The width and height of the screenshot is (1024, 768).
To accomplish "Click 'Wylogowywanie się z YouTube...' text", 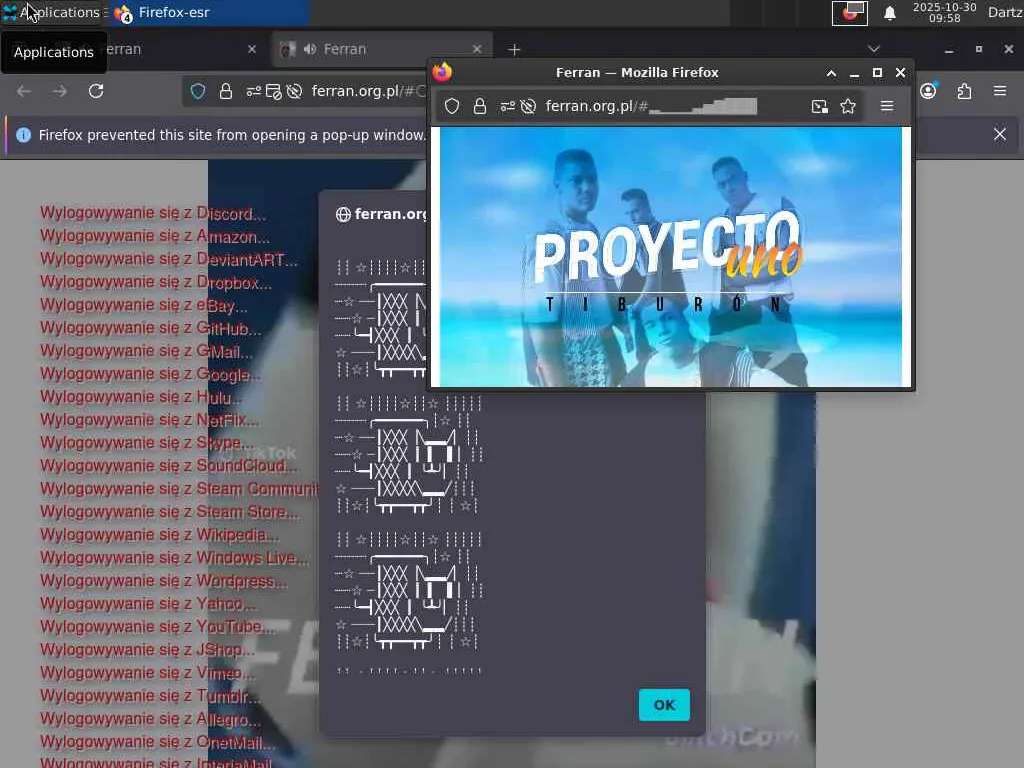I will (x=157, y=628).
